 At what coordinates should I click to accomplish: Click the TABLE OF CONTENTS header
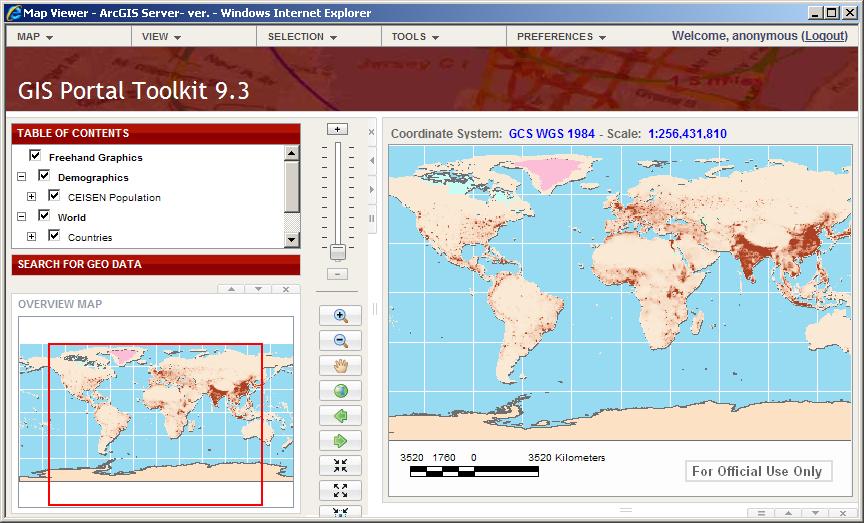pyautogui.click(x=156, y=133)
